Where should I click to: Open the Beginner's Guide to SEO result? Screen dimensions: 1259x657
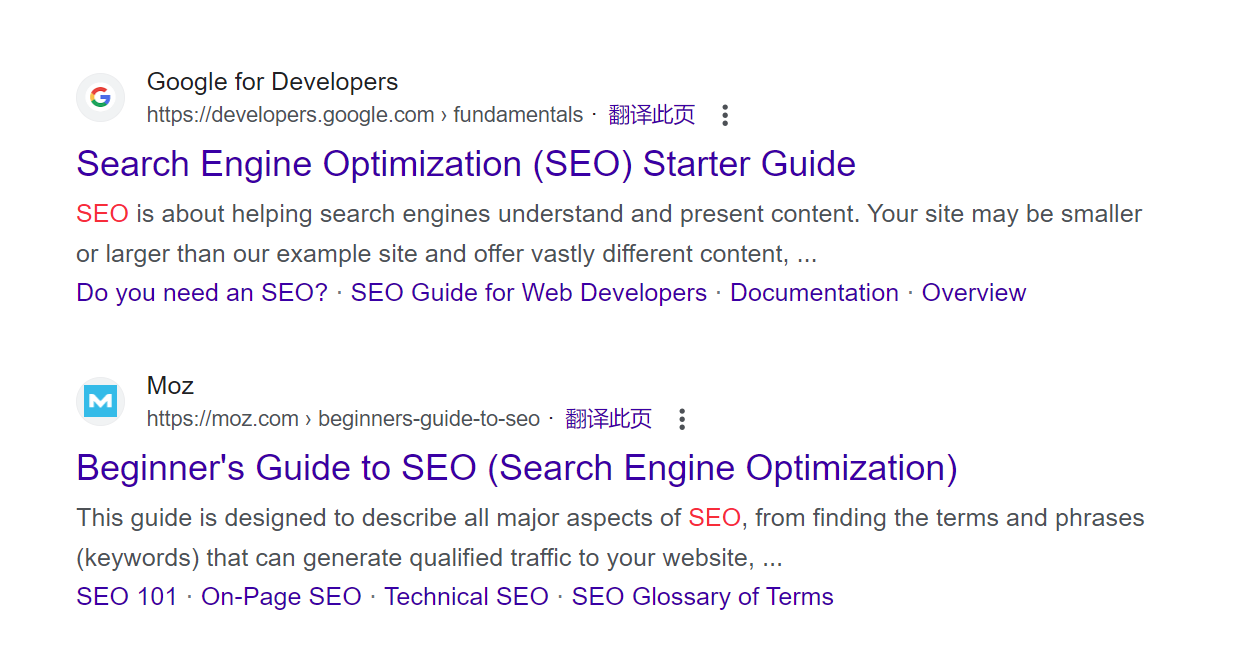pyautogui.click(x=516, y=467)
